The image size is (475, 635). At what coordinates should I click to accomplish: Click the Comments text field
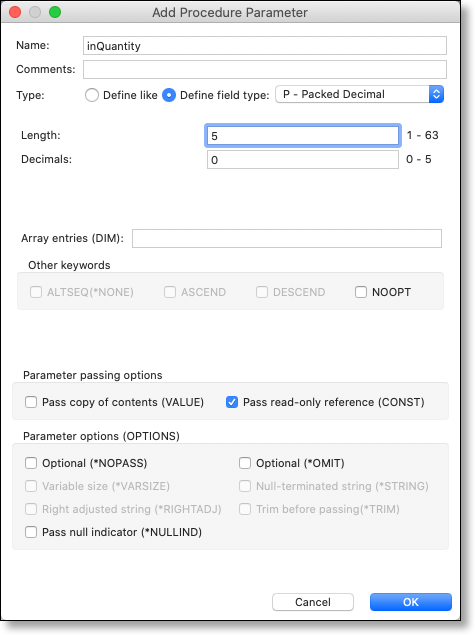265,69
